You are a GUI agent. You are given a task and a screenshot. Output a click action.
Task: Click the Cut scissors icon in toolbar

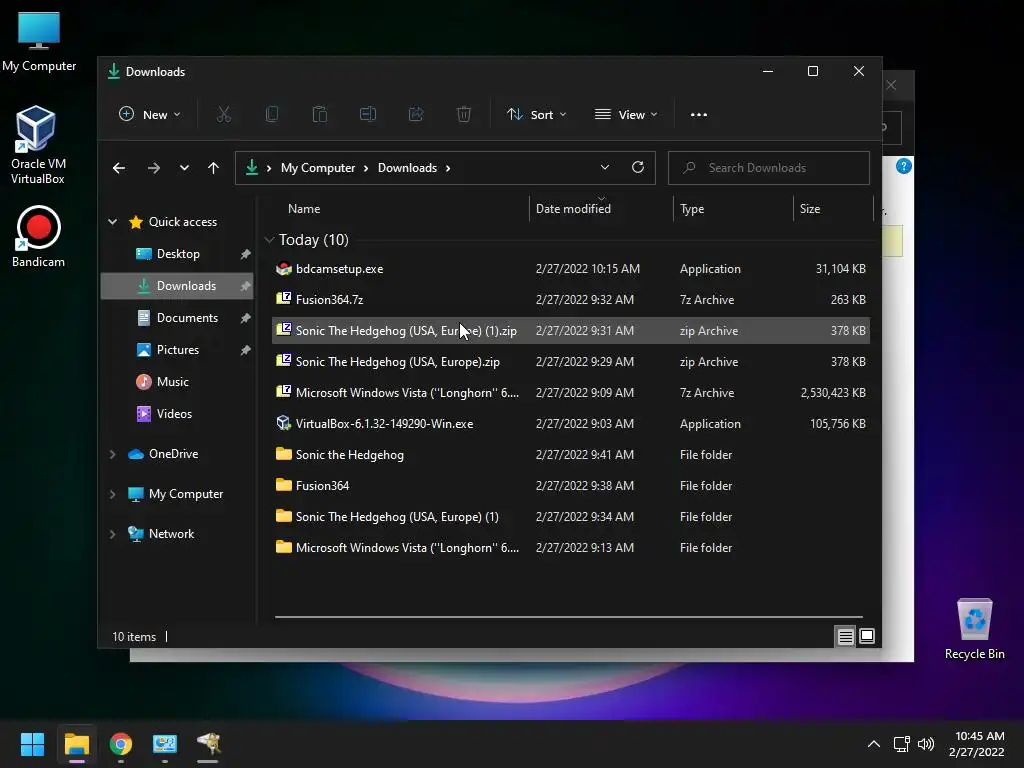(224, 114)
